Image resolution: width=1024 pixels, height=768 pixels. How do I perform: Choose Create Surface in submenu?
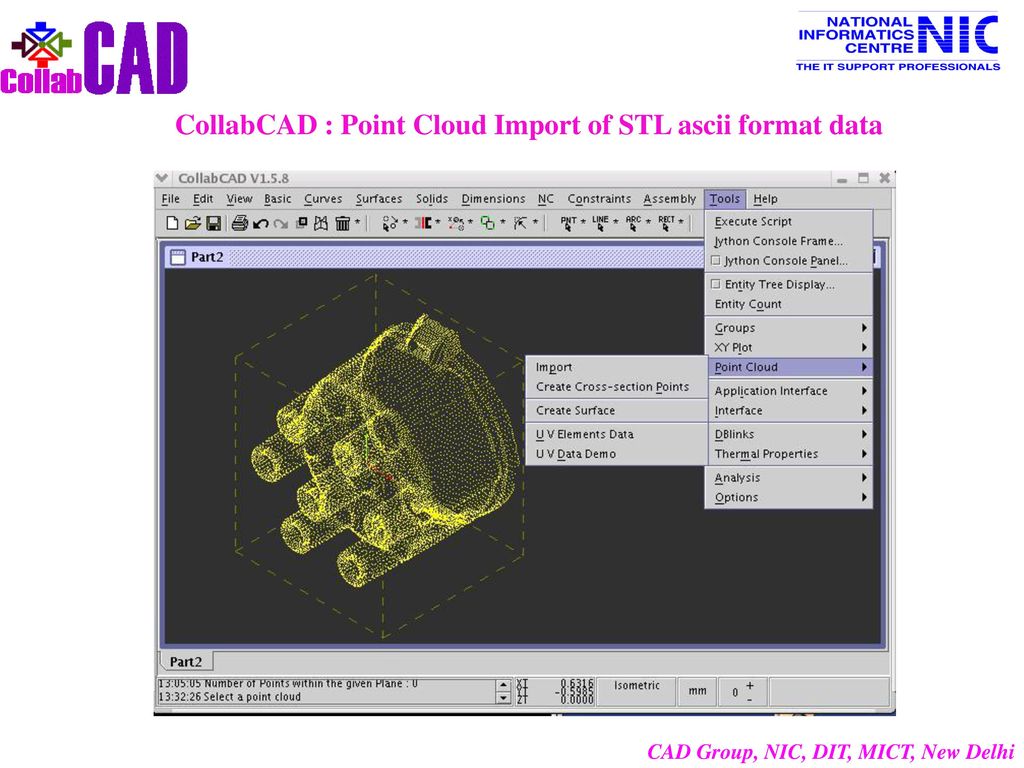(616, 410)
